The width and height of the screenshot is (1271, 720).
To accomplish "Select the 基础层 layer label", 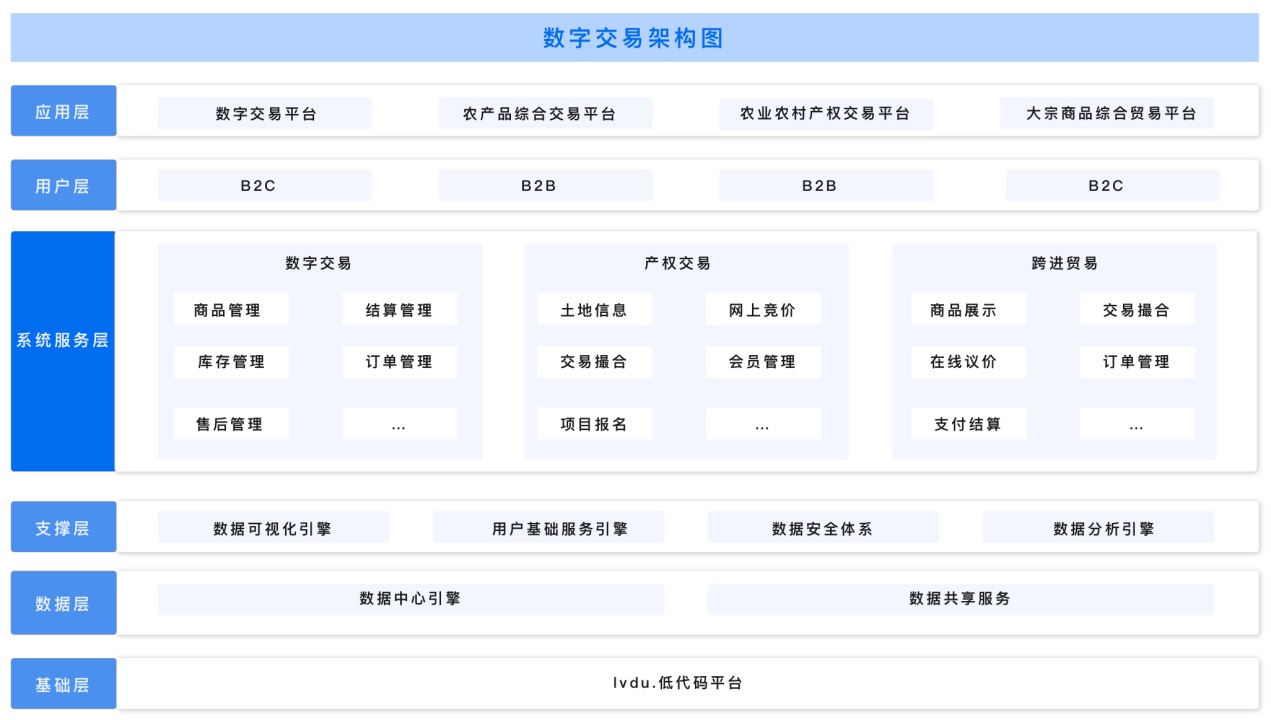I will pyautogui.click(x=63, y=684).
